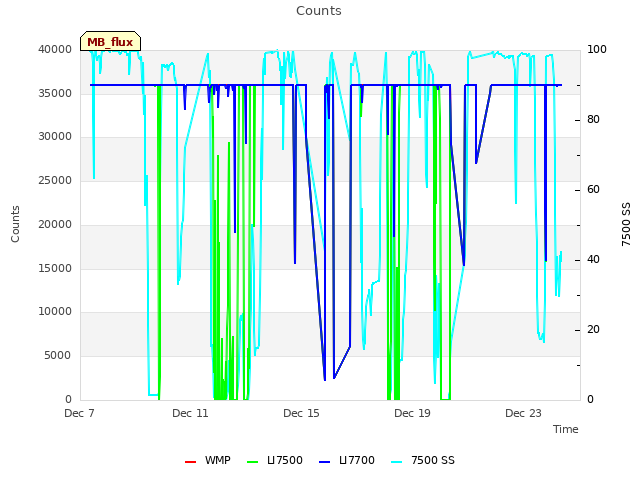Click the 60 right axis value
The width and height of the screenshot is (640, 480).
(593, 190)
